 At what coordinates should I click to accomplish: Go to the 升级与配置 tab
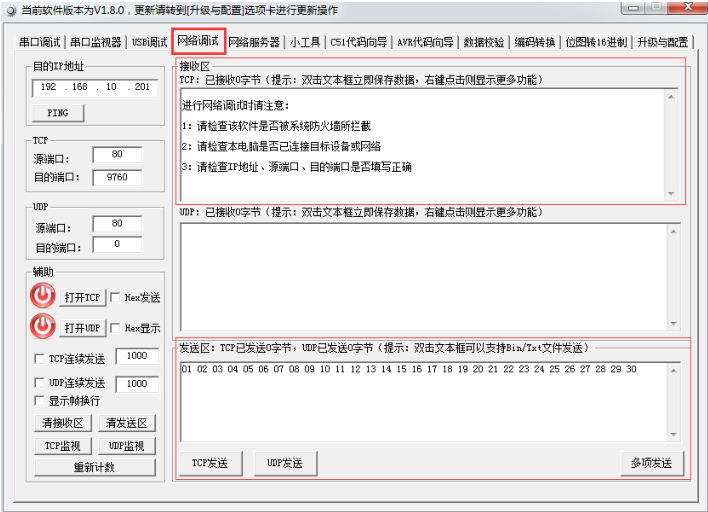point(662,42)
